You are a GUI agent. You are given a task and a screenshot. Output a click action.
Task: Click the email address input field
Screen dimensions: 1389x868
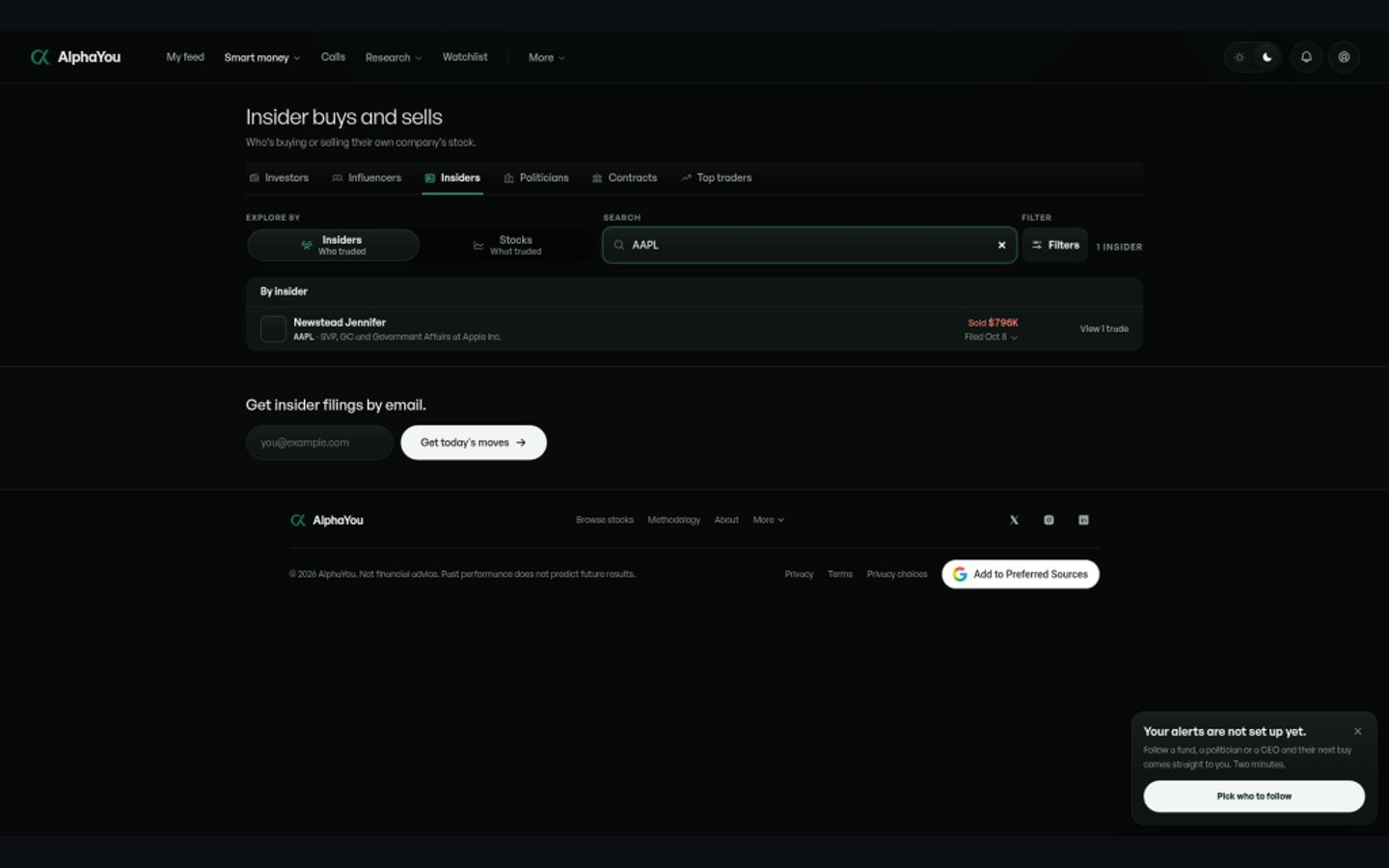tap(319, 443)
